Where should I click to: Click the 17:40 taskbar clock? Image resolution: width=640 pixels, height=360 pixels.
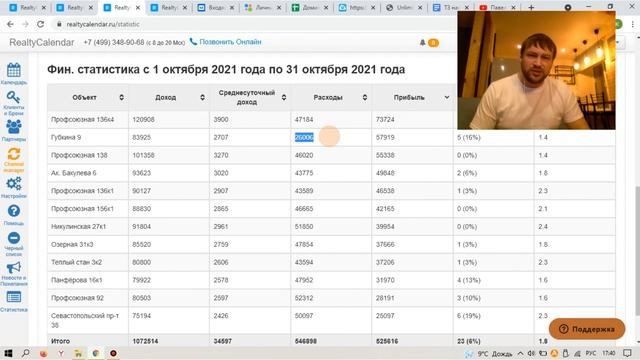[609, 353]
